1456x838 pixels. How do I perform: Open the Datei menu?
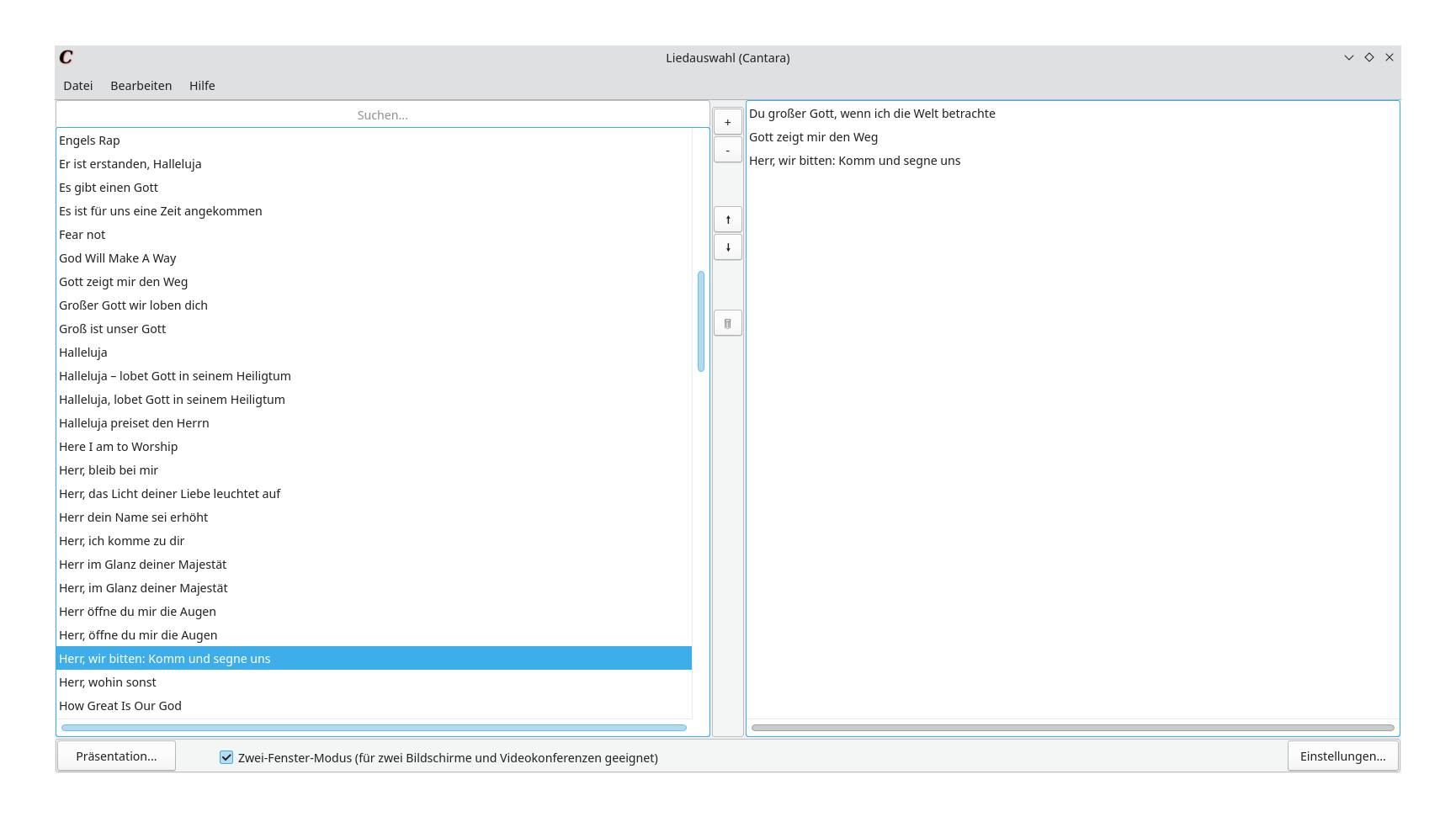(x=78, y=86)
